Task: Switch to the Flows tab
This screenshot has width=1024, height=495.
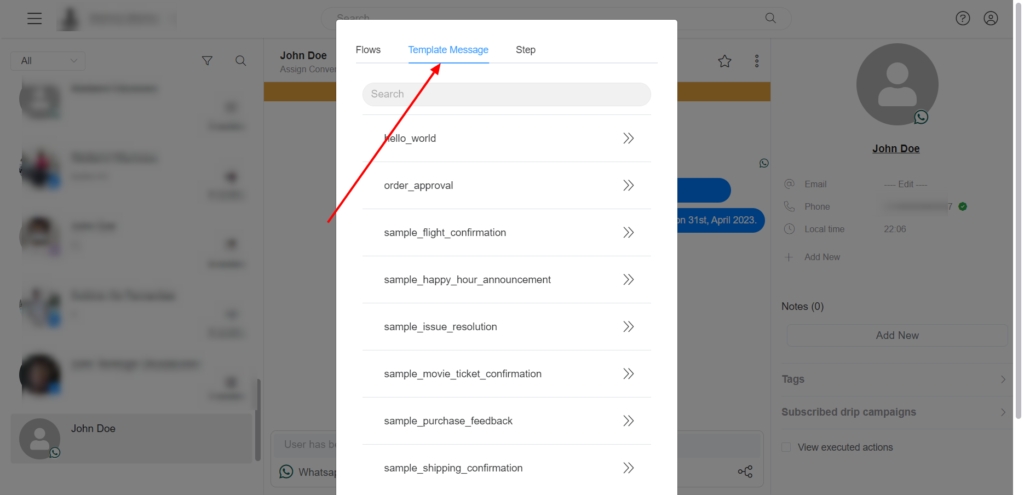Action: point(368,50)
